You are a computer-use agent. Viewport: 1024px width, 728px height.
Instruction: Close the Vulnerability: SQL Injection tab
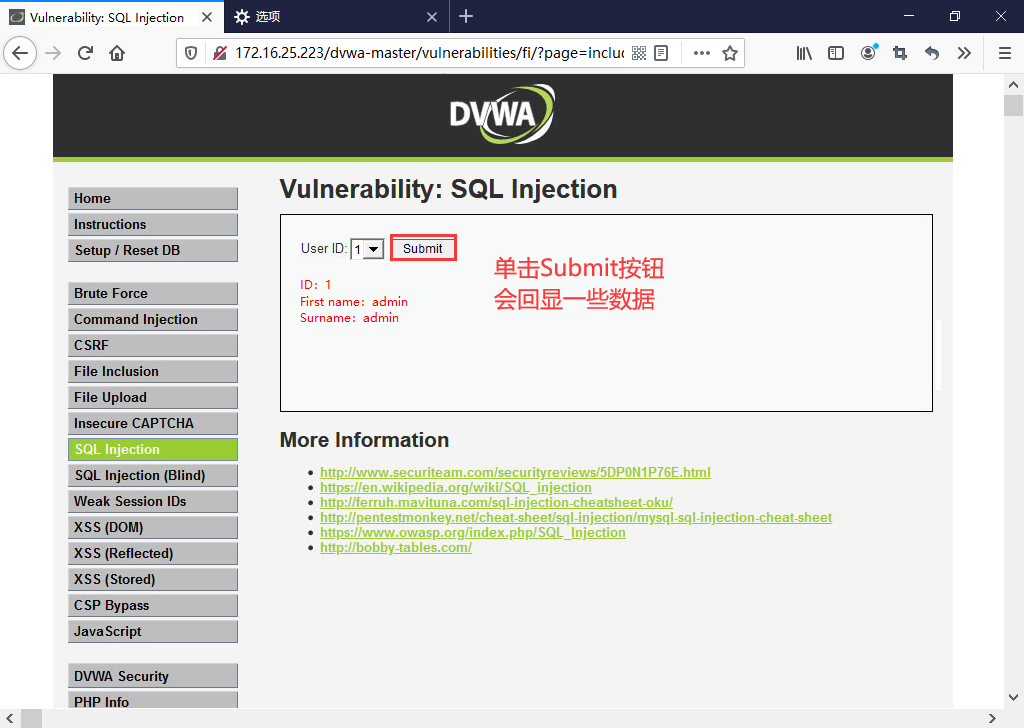[207, 17]
